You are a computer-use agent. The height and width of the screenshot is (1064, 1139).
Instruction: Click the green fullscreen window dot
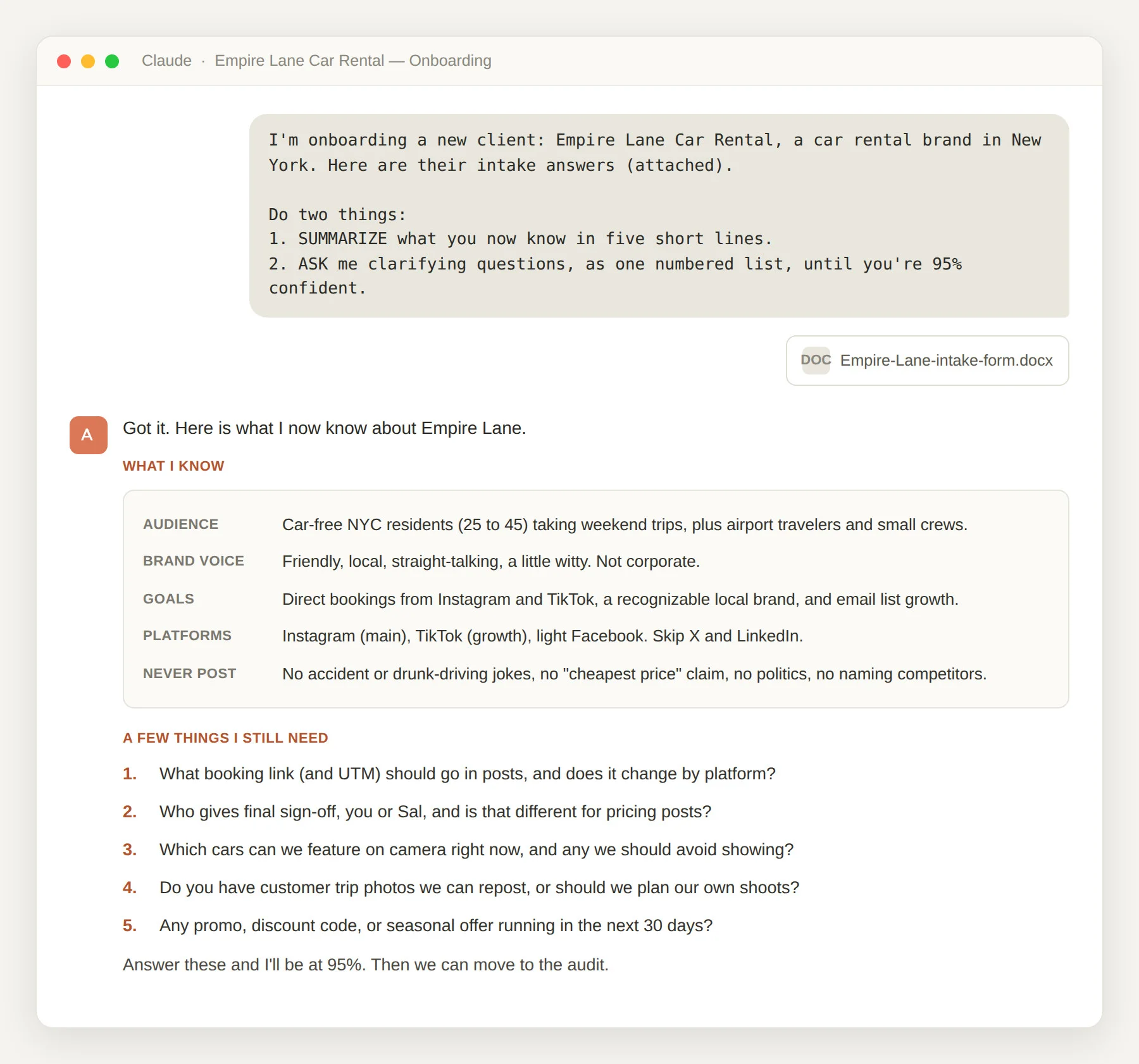[x=112, y=61]
